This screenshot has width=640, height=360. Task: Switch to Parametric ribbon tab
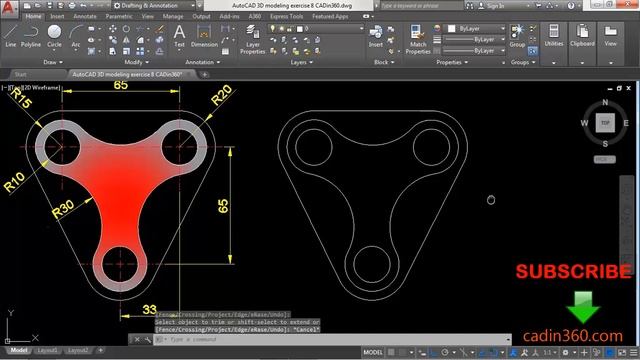click(119, 16)
